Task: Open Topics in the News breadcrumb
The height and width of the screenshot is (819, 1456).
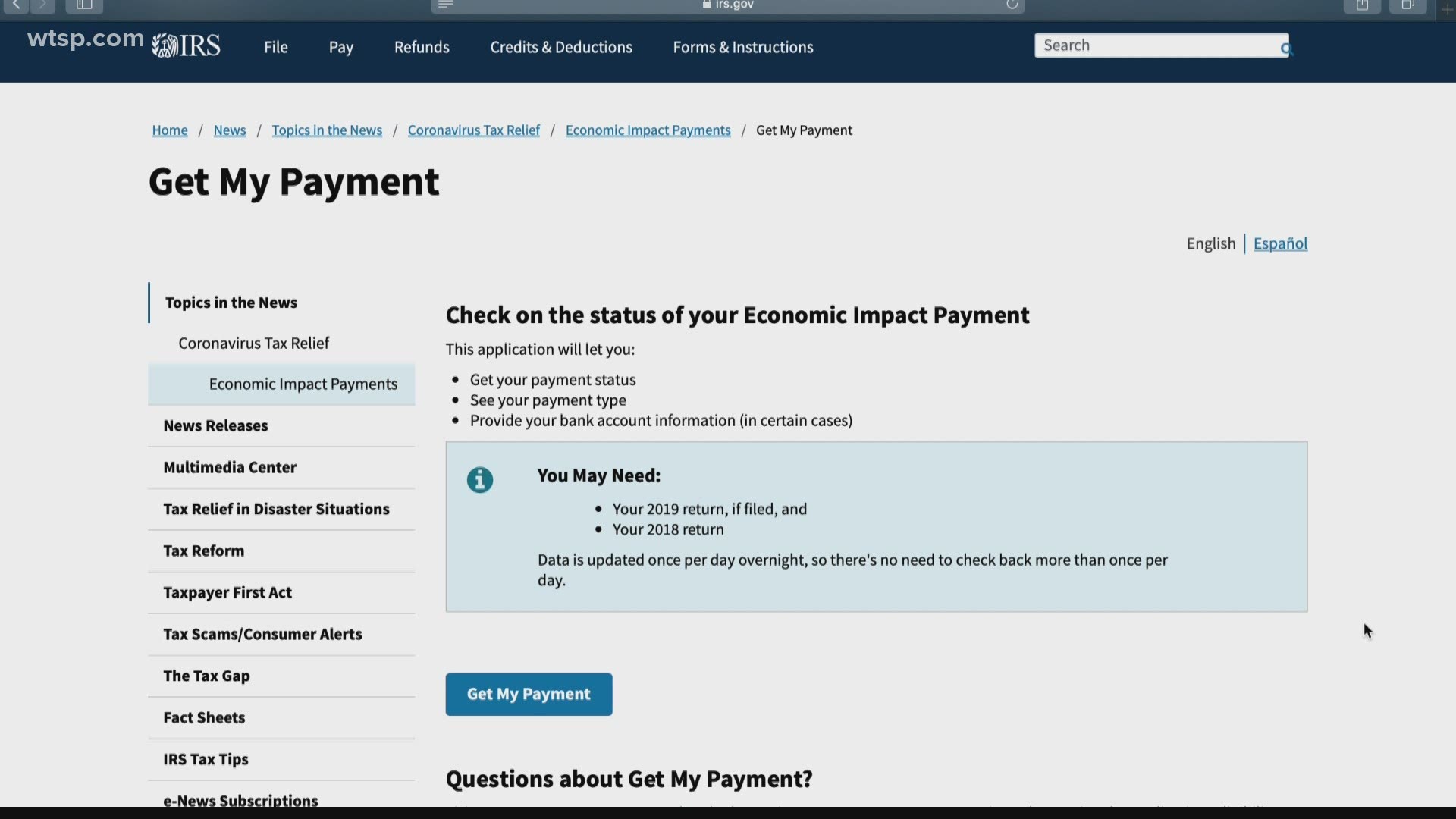Action: pyautogui.click(x=327, y=130)
